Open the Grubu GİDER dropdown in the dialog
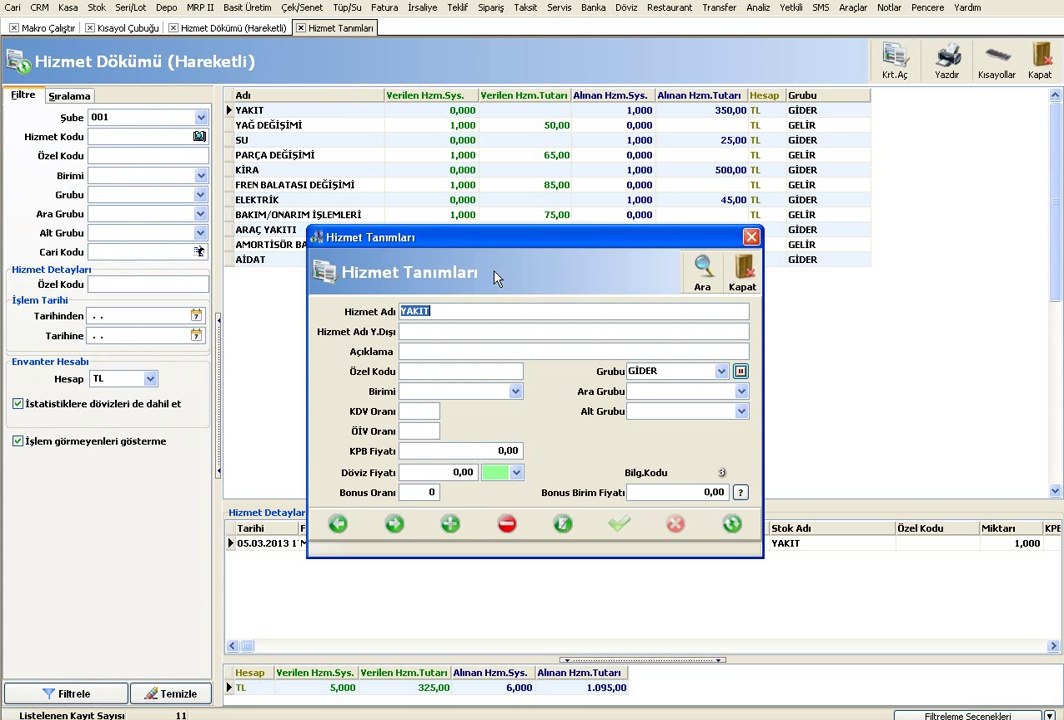1064x720 pixels. tap(721, 371)
